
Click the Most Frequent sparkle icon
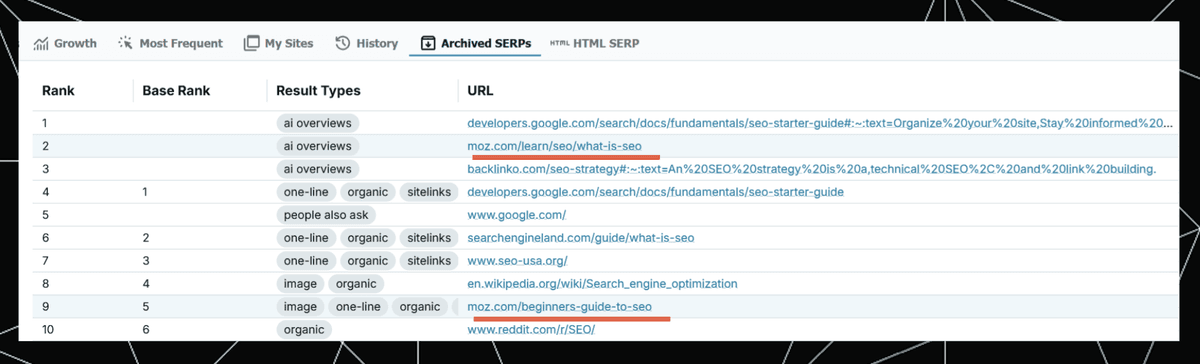coord(125,44)
